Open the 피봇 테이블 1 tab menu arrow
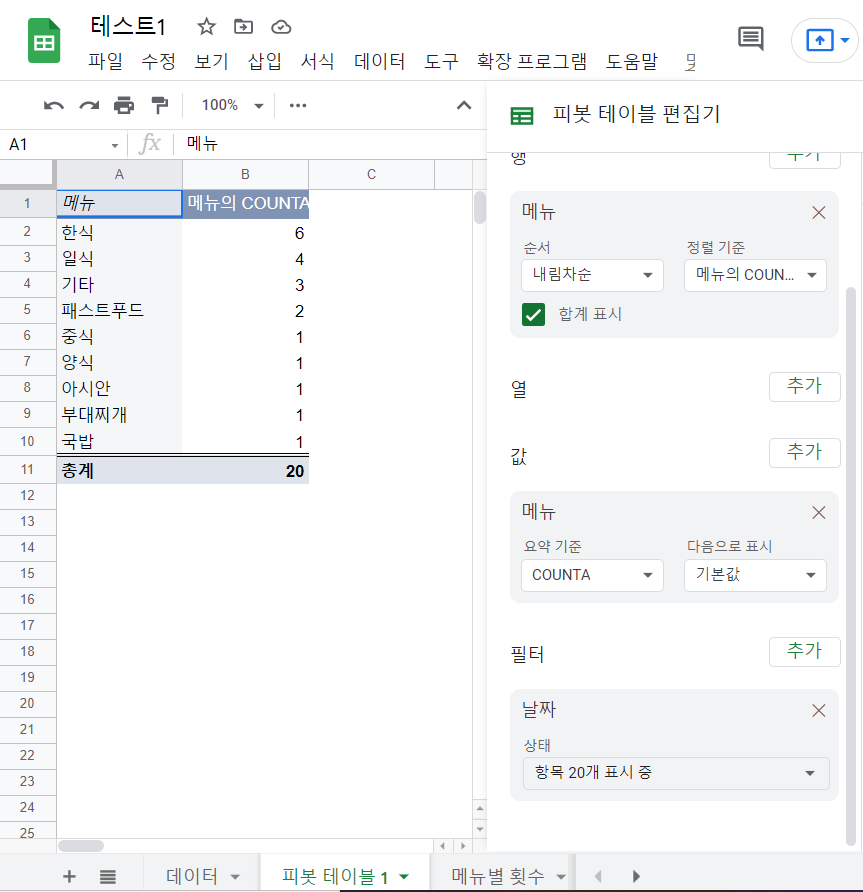 point(404,877)
